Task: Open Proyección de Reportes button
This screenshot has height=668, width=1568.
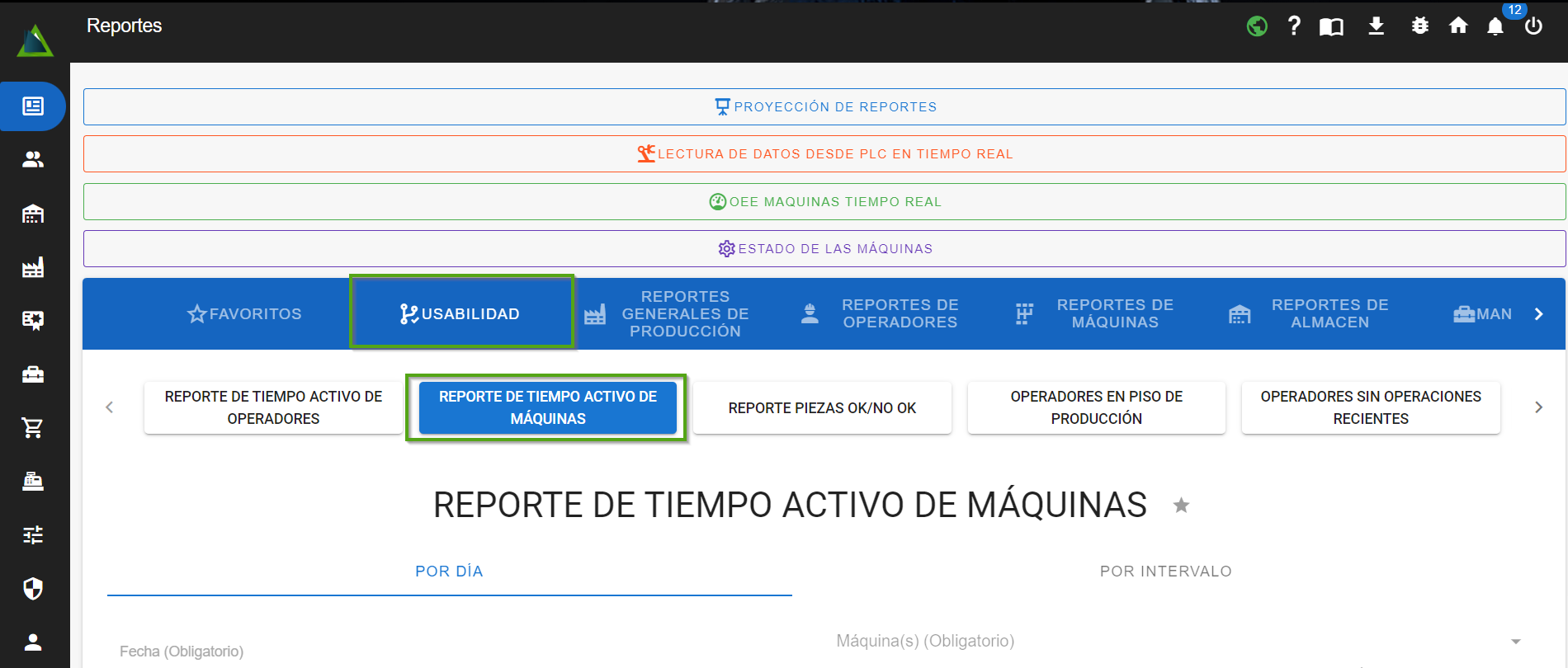Action: pos(824,107)
